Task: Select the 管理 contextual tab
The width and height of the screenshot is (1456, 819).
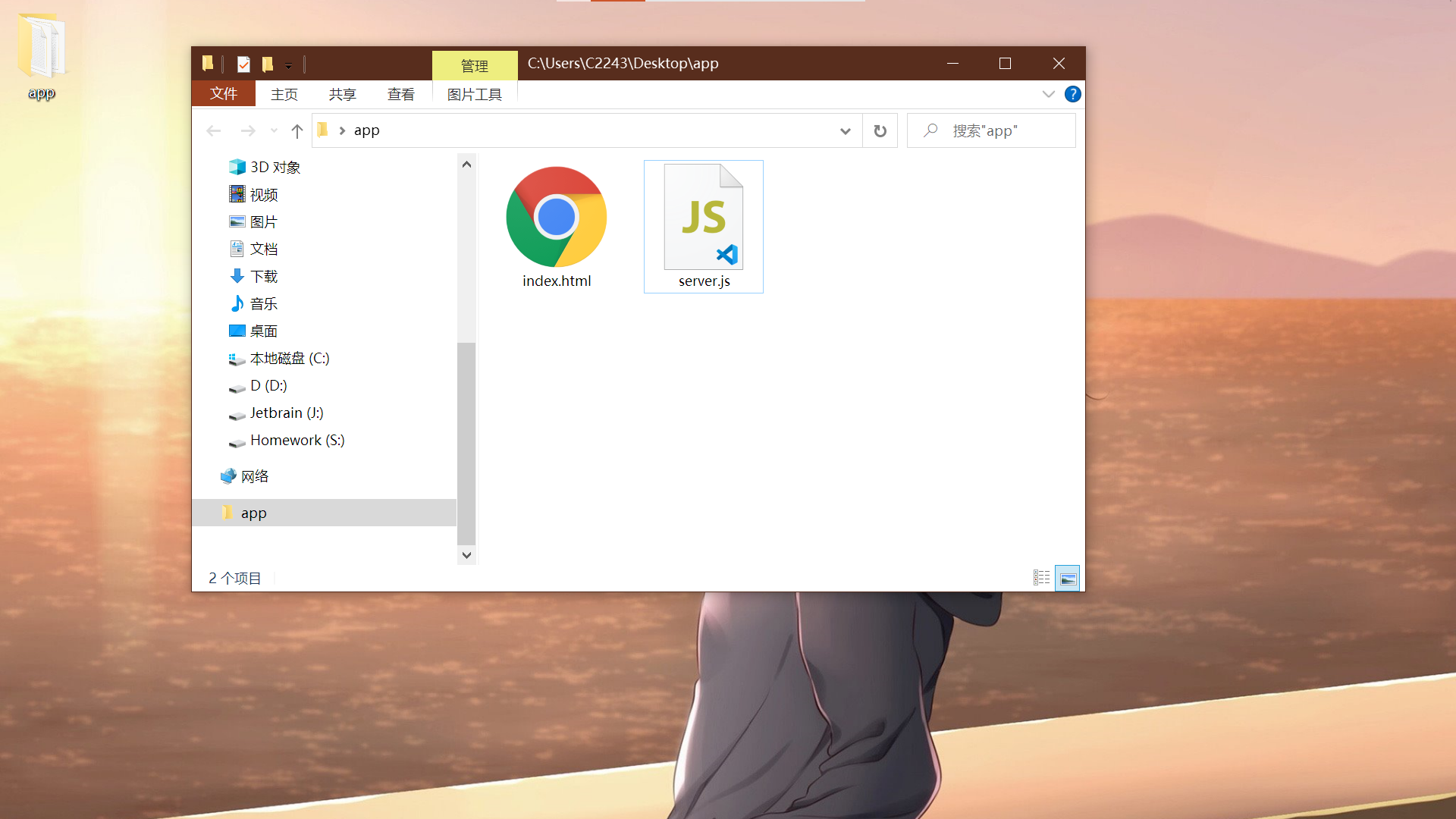Action: 475,66
